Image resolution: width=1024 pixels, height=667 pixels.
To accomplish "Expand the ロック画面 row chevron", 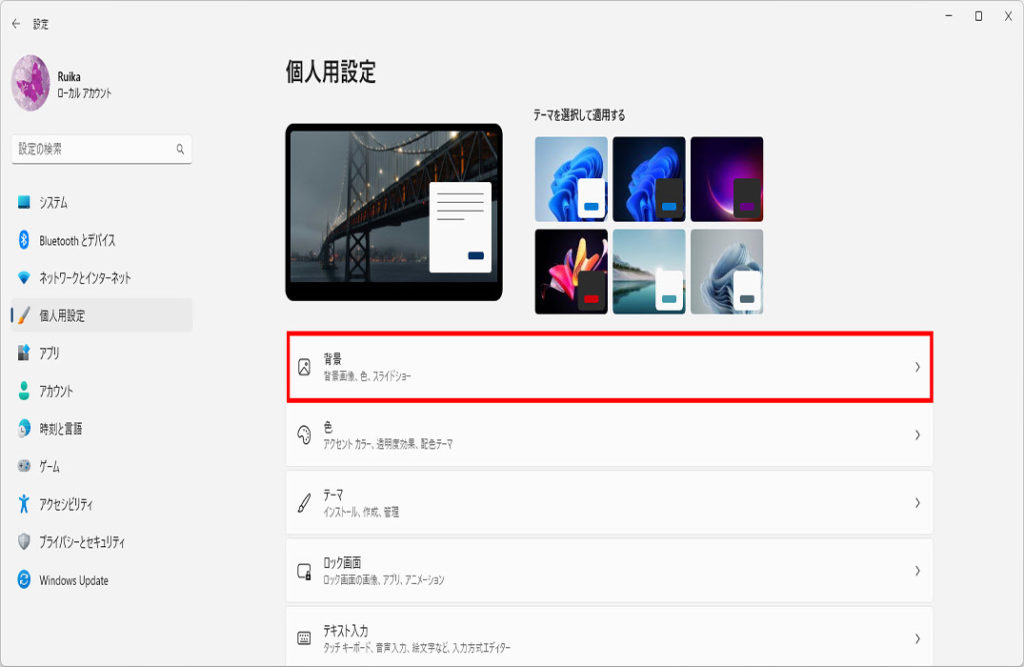I will click(918, 571).
